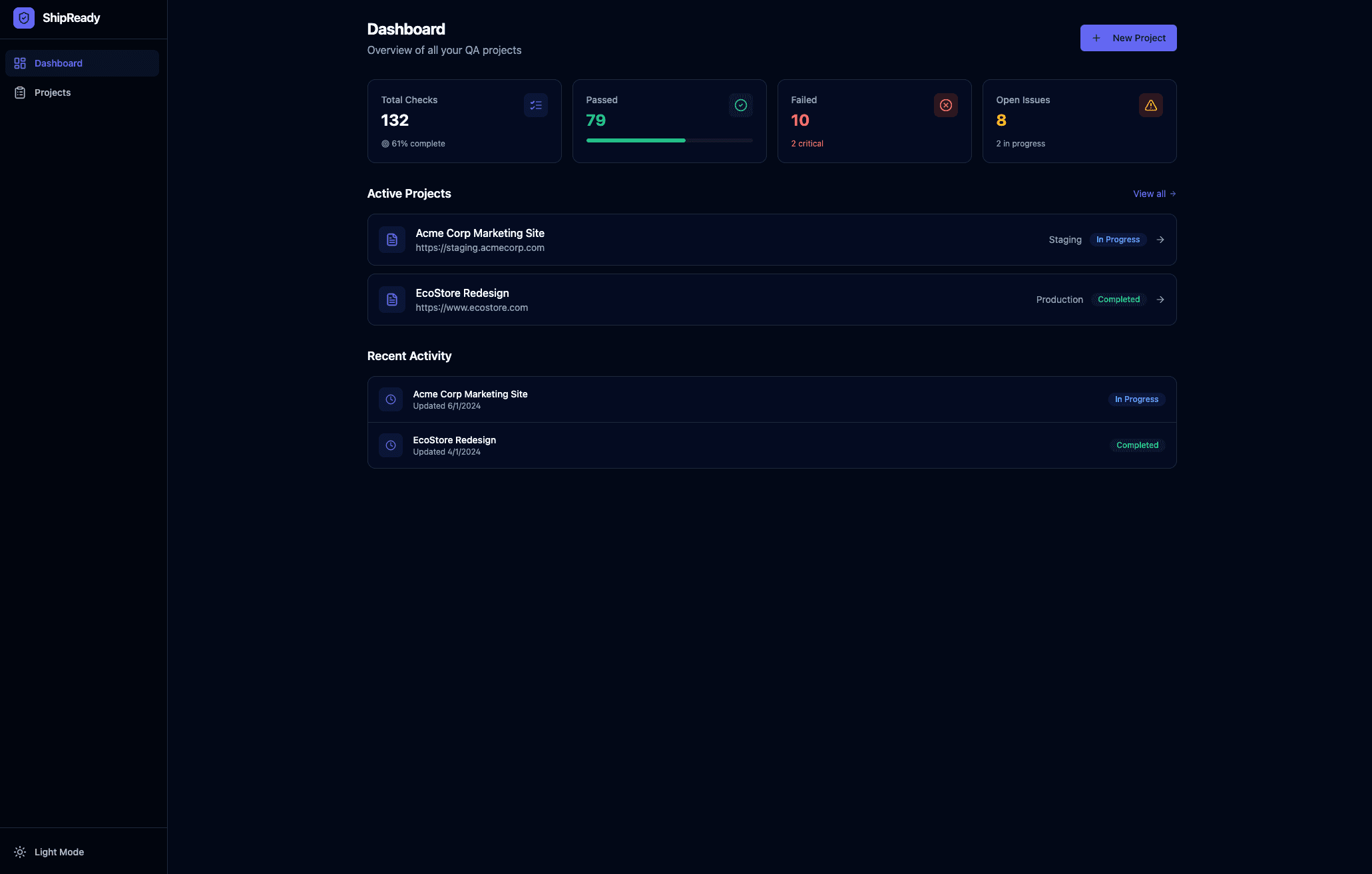This screenshot has height=874, width=1372.
Task: Click the ShipReady shield logo icon
Action: [x=24, y=18]
